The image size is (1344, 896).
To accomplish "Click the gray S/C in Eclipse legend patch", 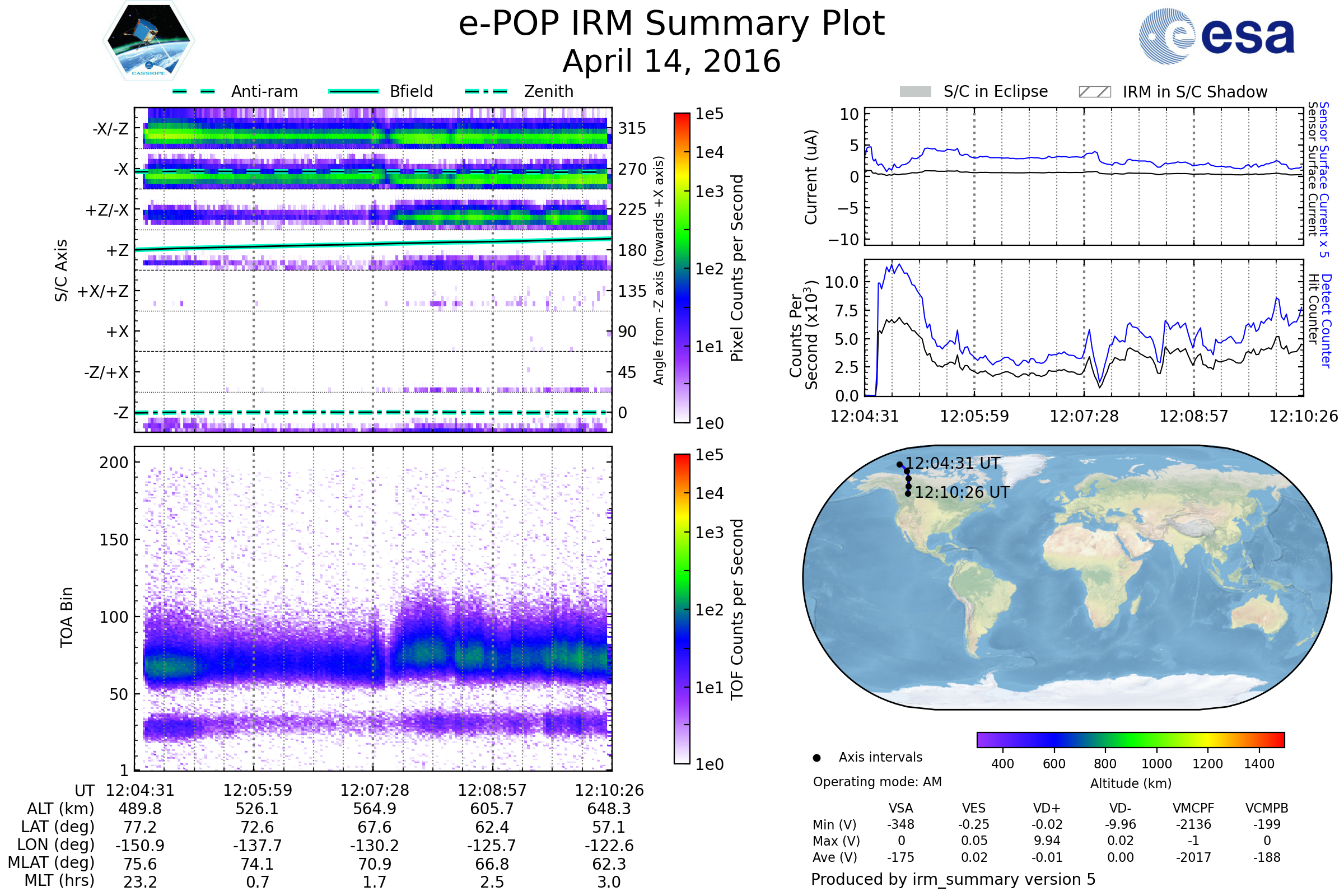I will point(916,92).
